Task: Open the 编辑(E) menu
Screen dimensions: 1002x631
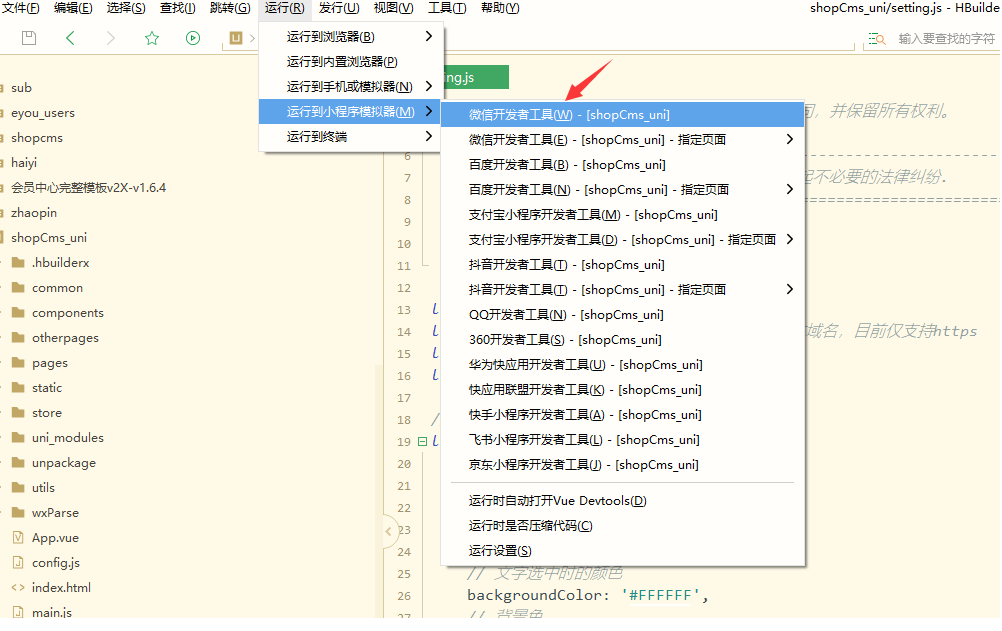Action: click(73, 8)
